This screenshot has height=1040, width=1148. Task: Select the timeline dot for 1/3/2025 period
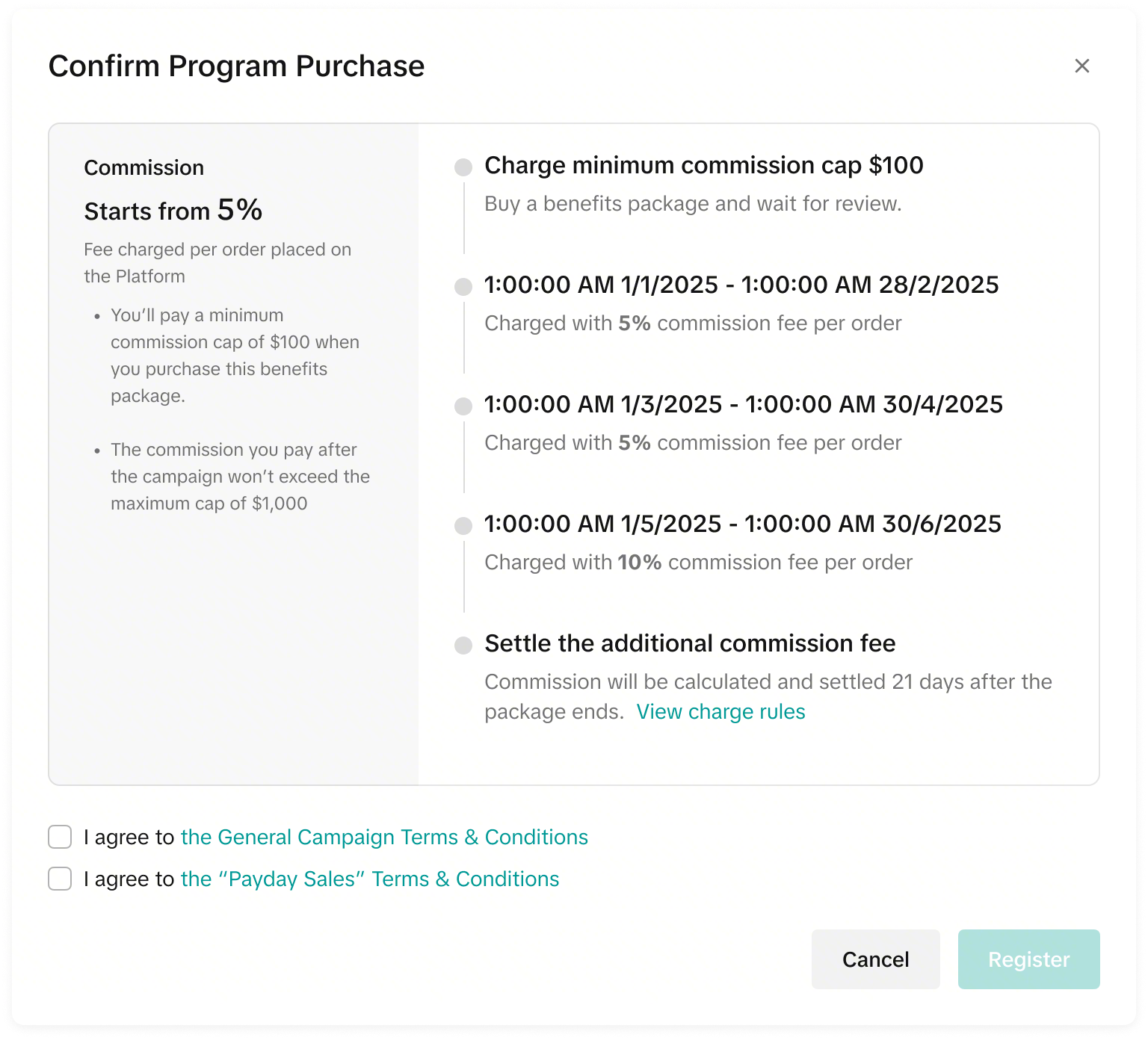tap(463, 406)
